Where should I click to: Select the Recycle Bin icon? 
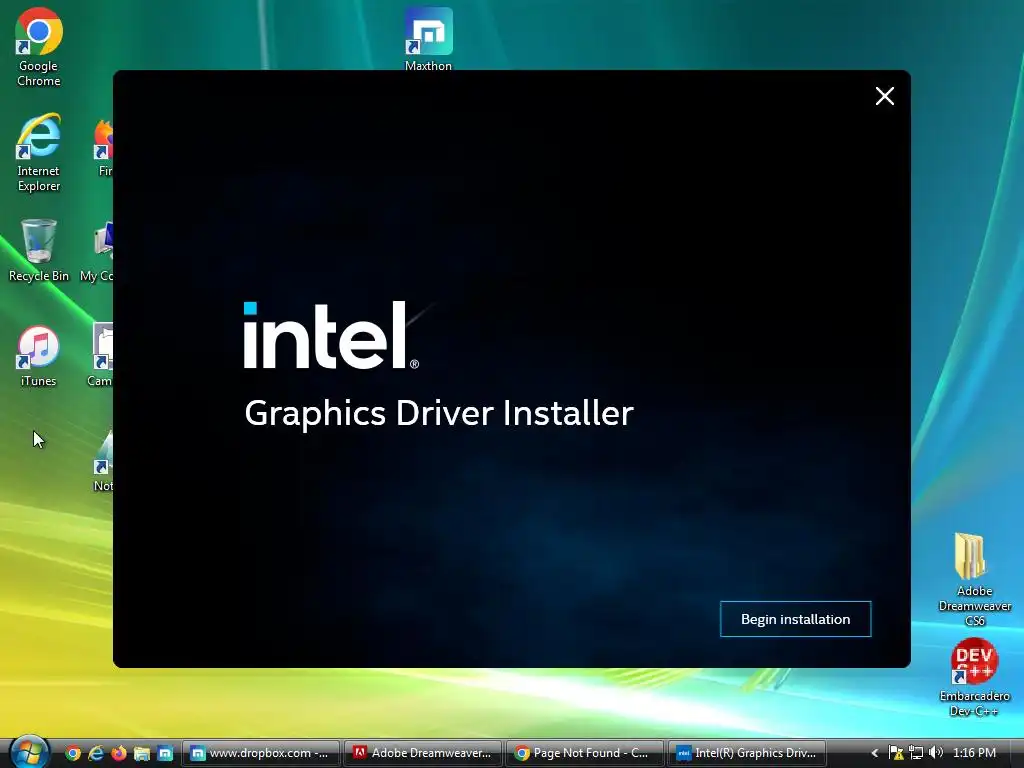tap(39, 251)
